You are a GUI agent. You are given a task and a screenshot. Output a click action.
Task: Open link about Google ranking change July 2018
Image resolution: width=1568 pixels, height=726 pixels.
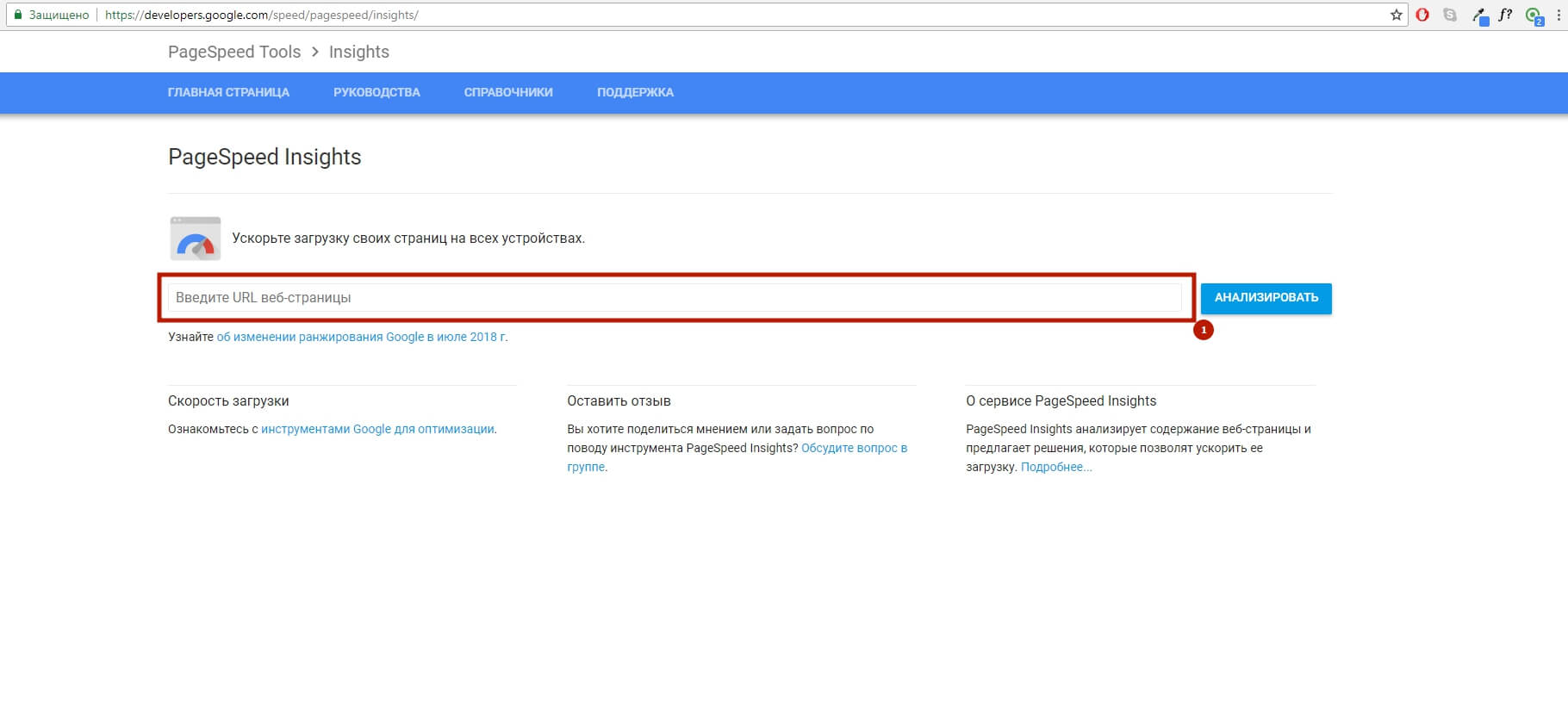coord(362,337)
